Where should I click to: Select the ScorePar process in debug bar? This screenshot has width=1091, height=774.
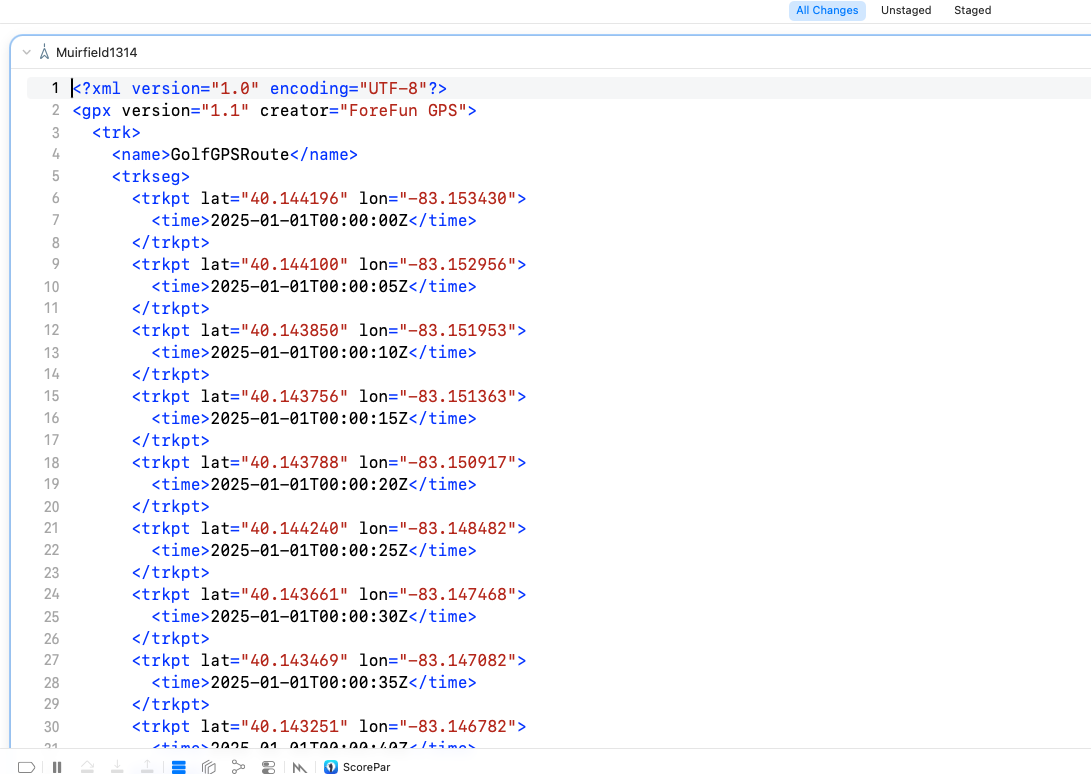tap(366, 767)
